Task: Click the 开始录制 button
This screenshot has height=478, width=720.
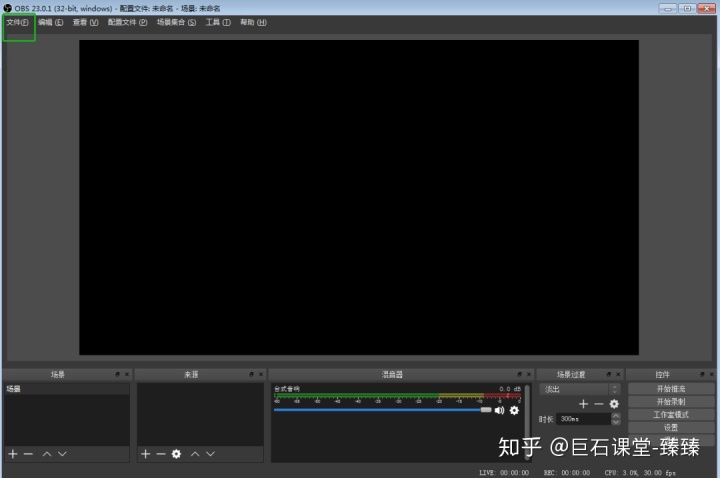Action: [x=671, y=402]
